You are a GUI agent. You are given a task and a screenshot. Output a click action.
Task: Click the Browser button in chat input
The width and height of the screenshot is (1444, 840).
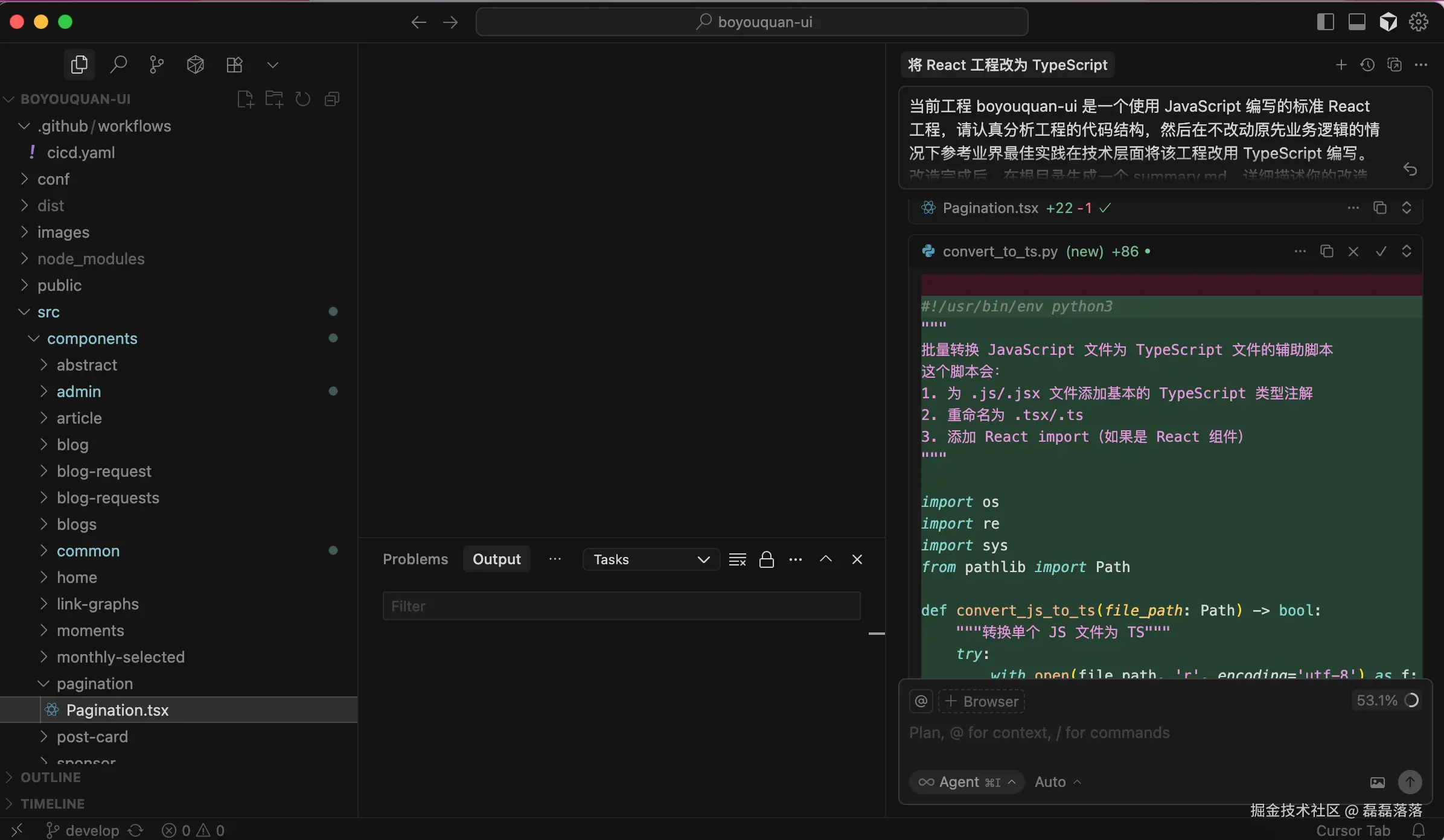(x=982, y=701)
